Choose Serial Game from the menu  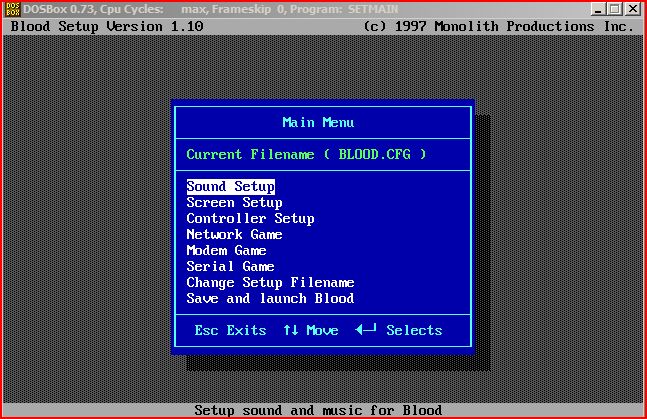pyautogui.click(x=230, y=267)
